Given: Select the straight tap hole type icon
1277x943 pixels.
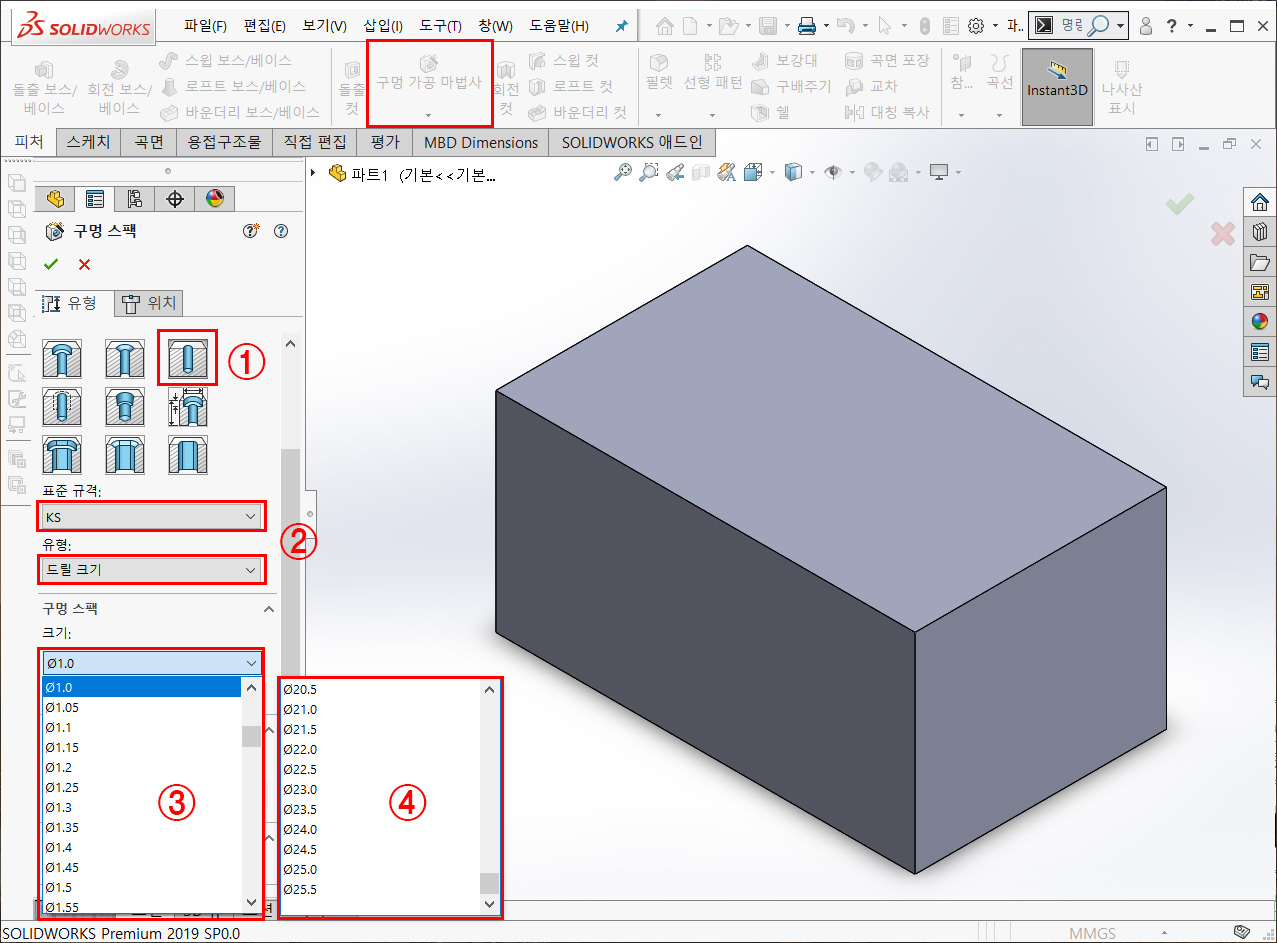Looking at the screenshot, I should point(62,407).
